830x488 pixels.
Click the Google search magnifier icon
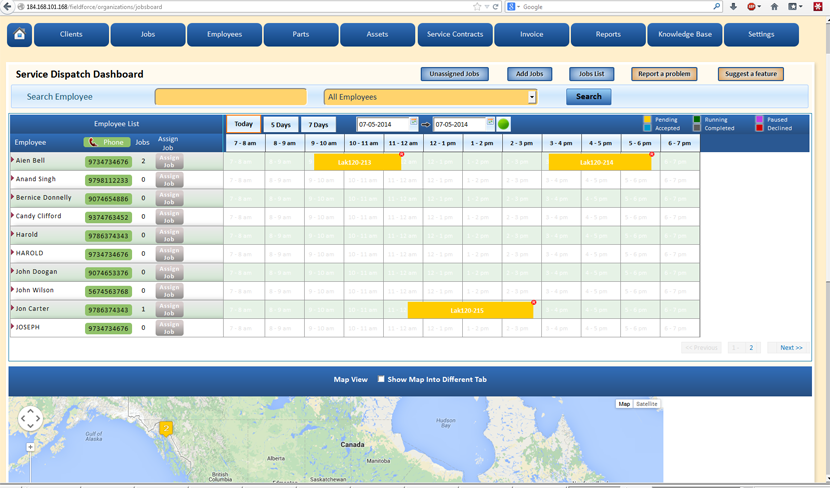717,6
